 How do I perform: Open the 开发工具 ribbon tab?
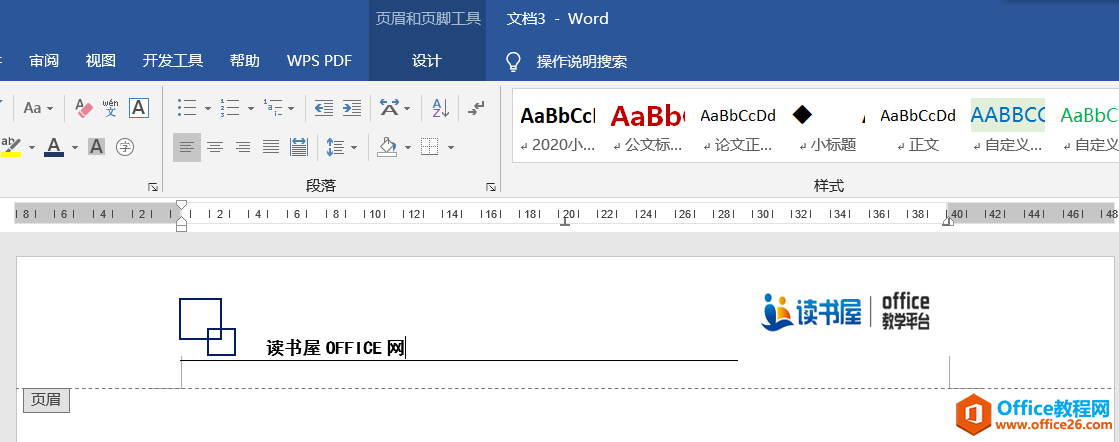pos(172,61)
